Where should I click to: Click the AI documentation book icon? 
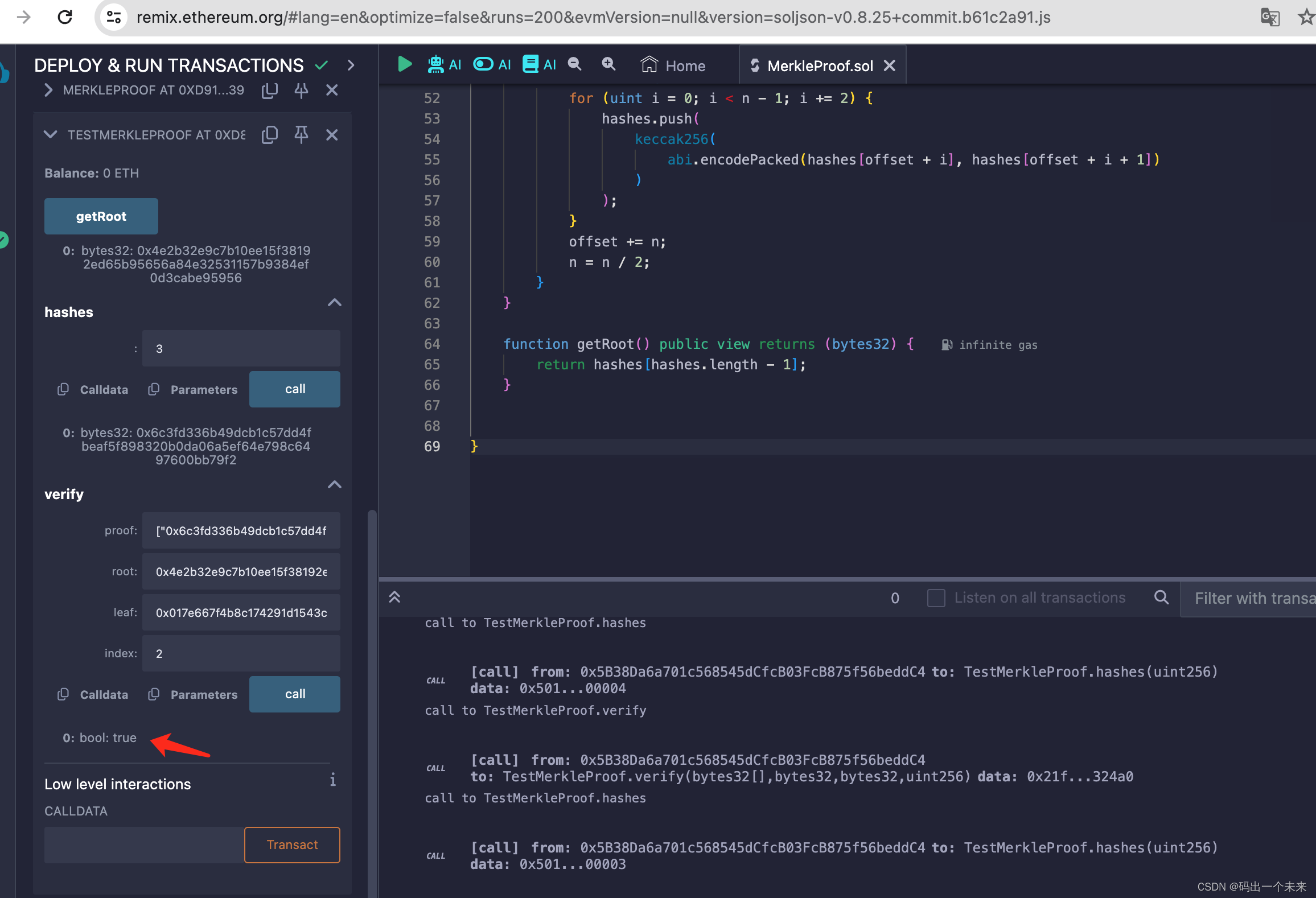[530, 64]
